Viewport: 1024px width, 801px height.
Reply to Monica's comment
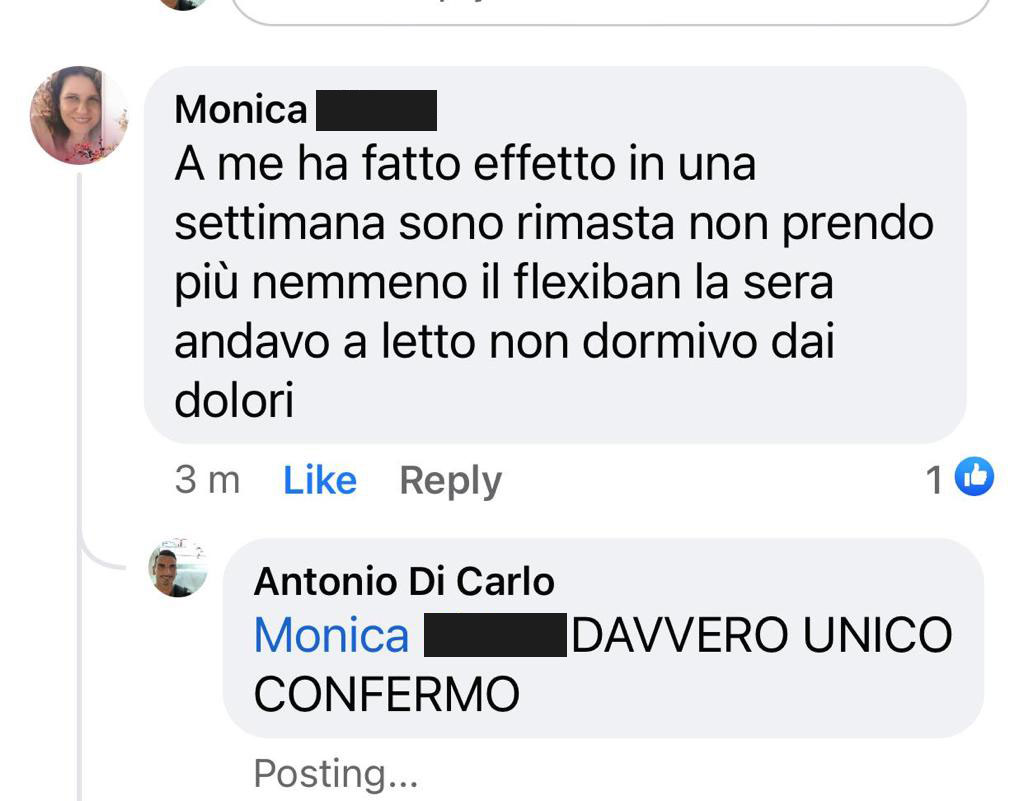(451, 482)
